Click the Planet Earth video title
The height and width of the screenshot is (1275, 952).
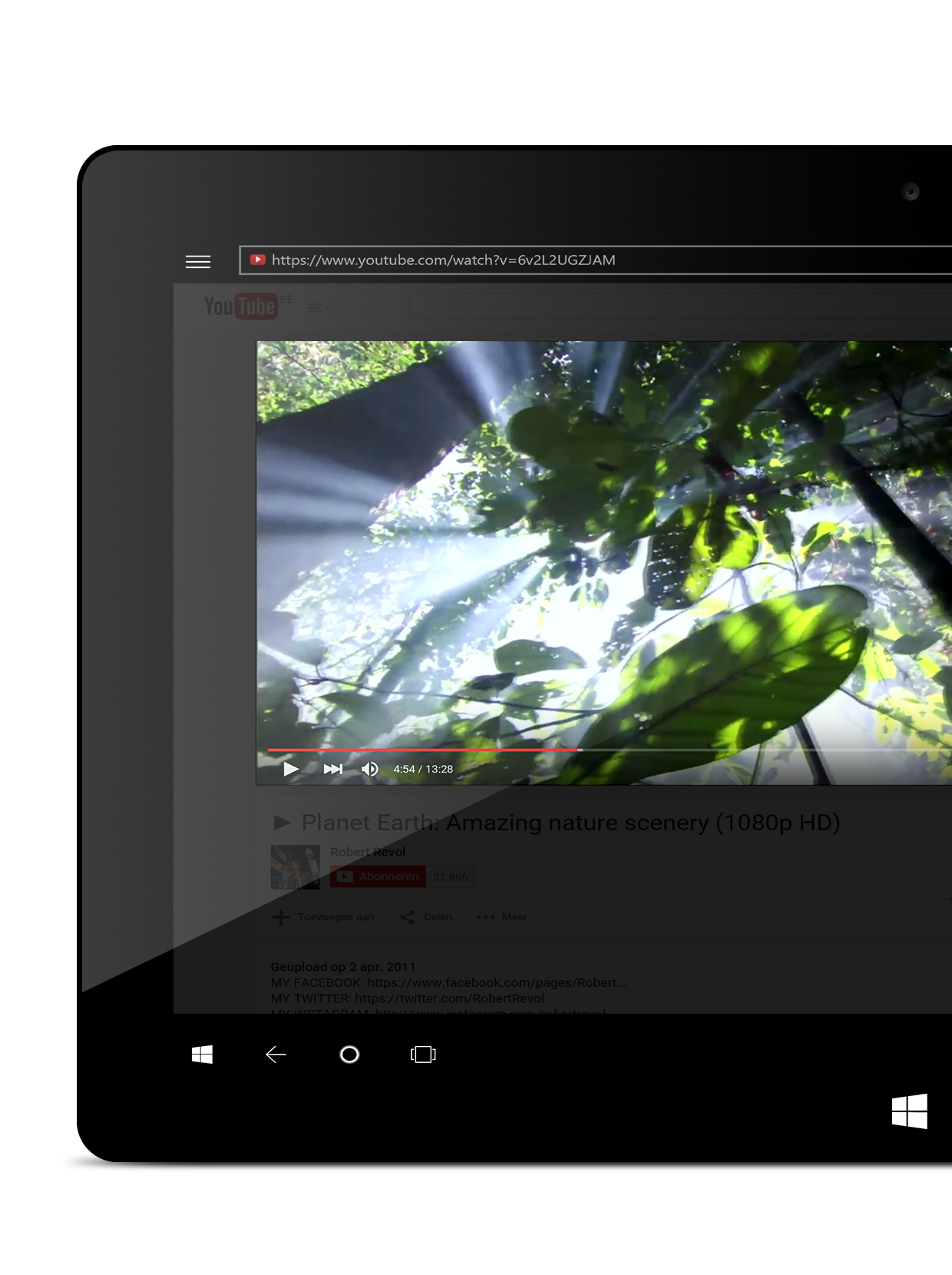570,823
